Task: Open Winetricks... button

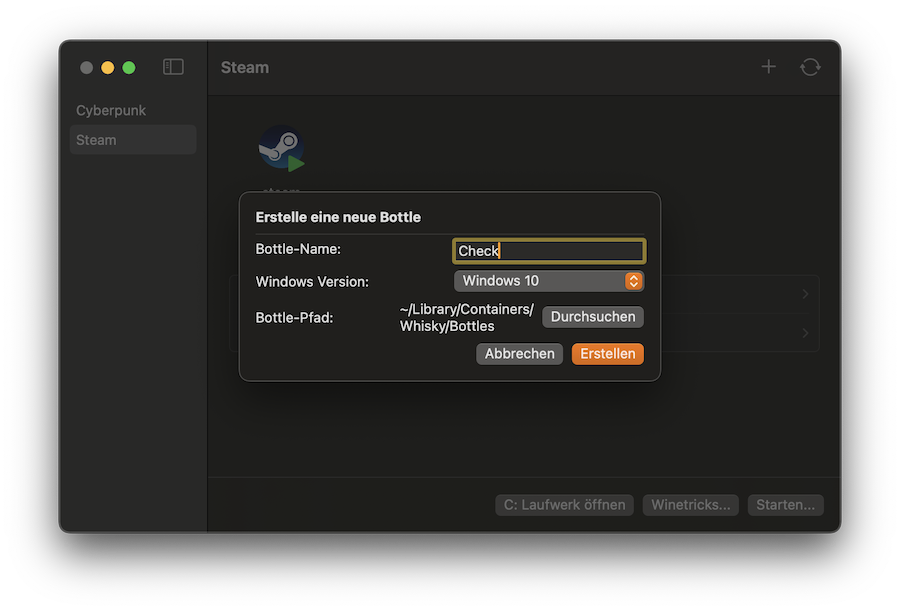Action: pos(690,505)
